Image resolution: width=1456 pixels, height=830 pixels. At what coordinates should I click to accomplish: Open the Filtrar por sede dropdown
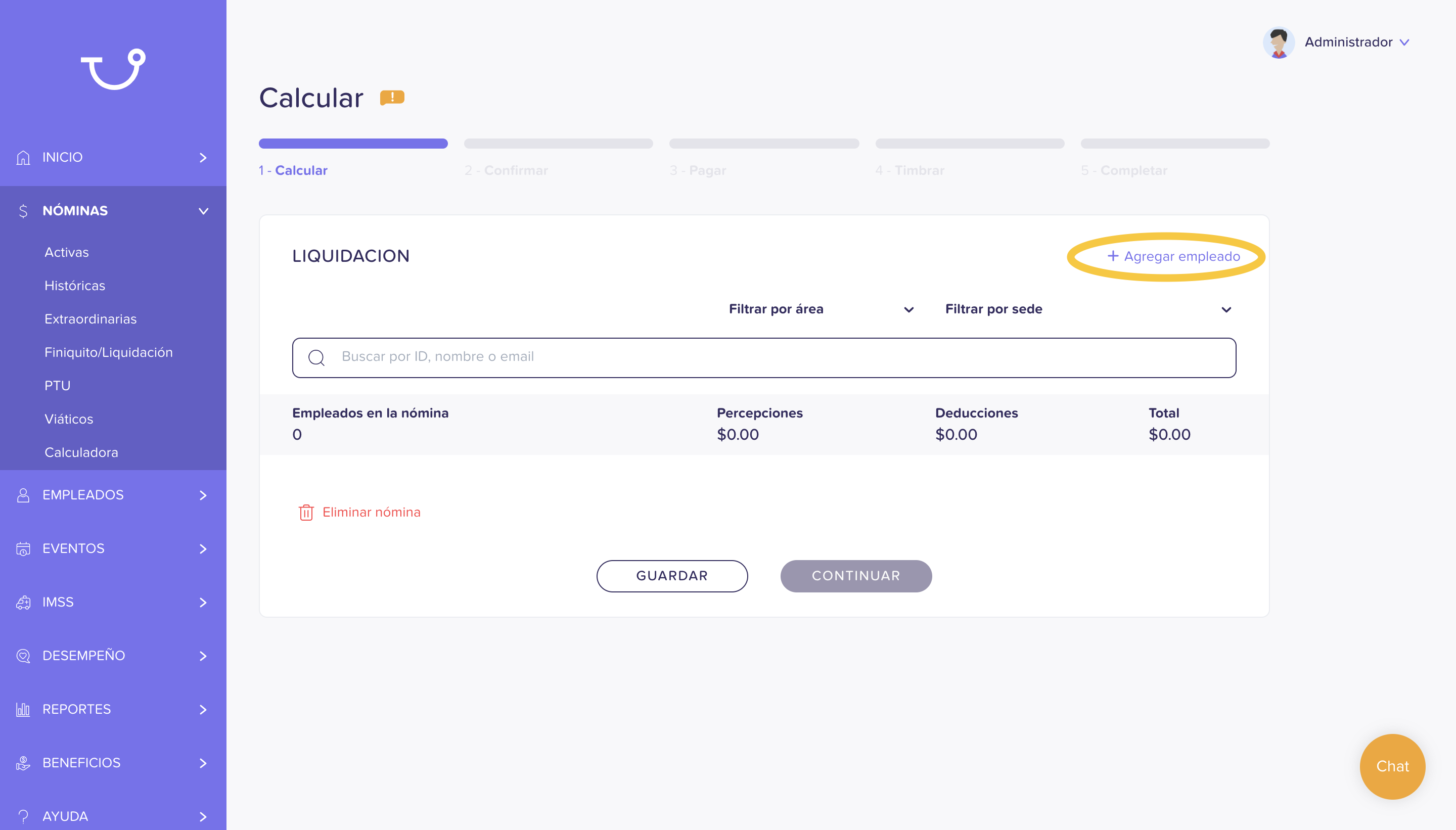tap(1088, 309)
